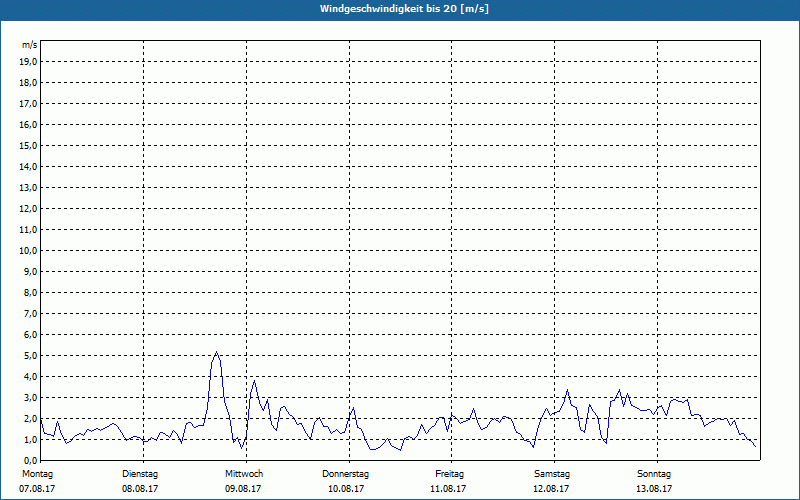Select the 17,0 axis value
This screenshot has height=500, width=800.
pyautogui.click(x=29, y=104)
